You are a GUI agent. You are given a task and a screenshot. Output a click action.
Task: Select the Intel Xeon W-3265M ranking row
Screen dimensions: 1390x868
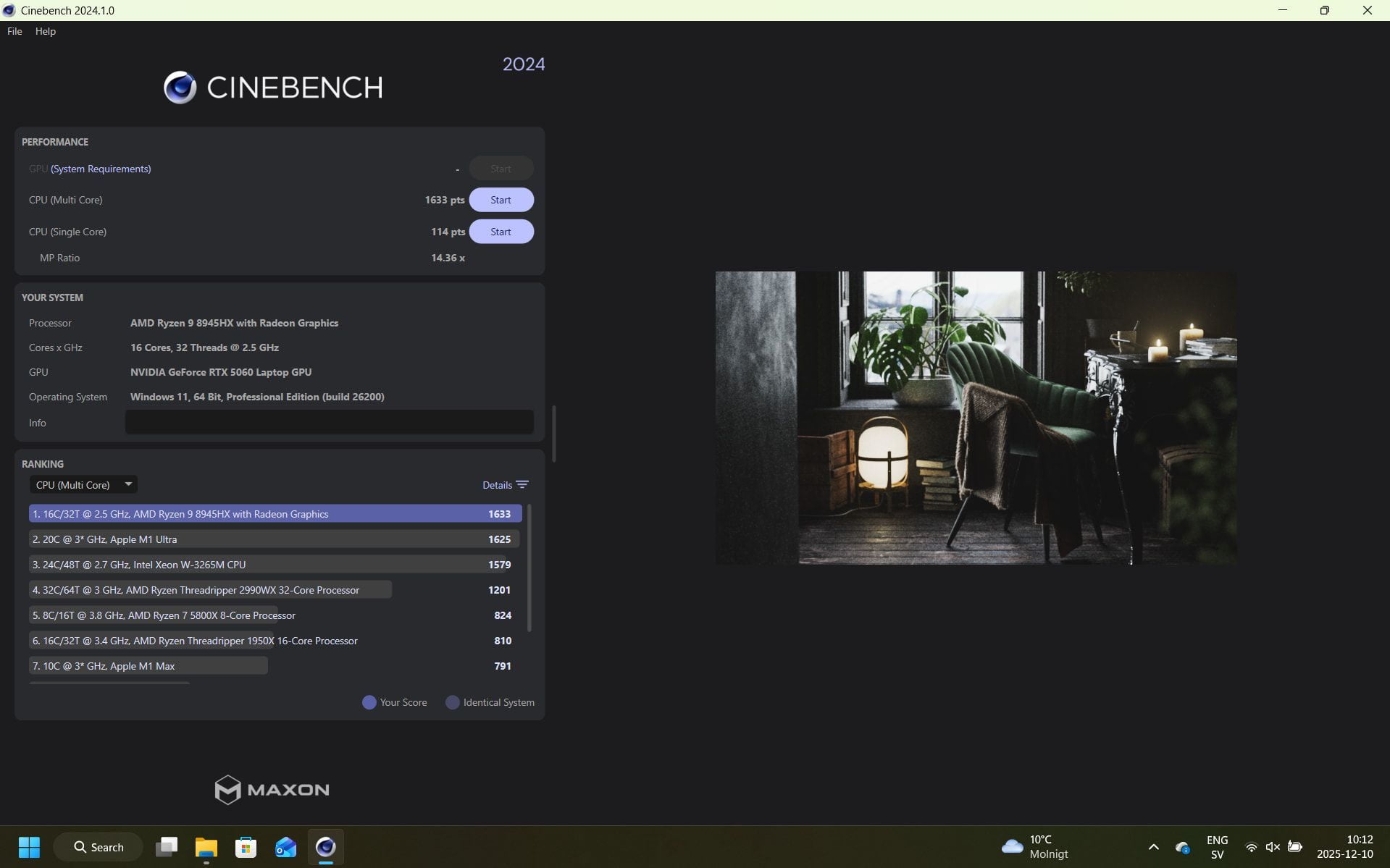(275, 565)
